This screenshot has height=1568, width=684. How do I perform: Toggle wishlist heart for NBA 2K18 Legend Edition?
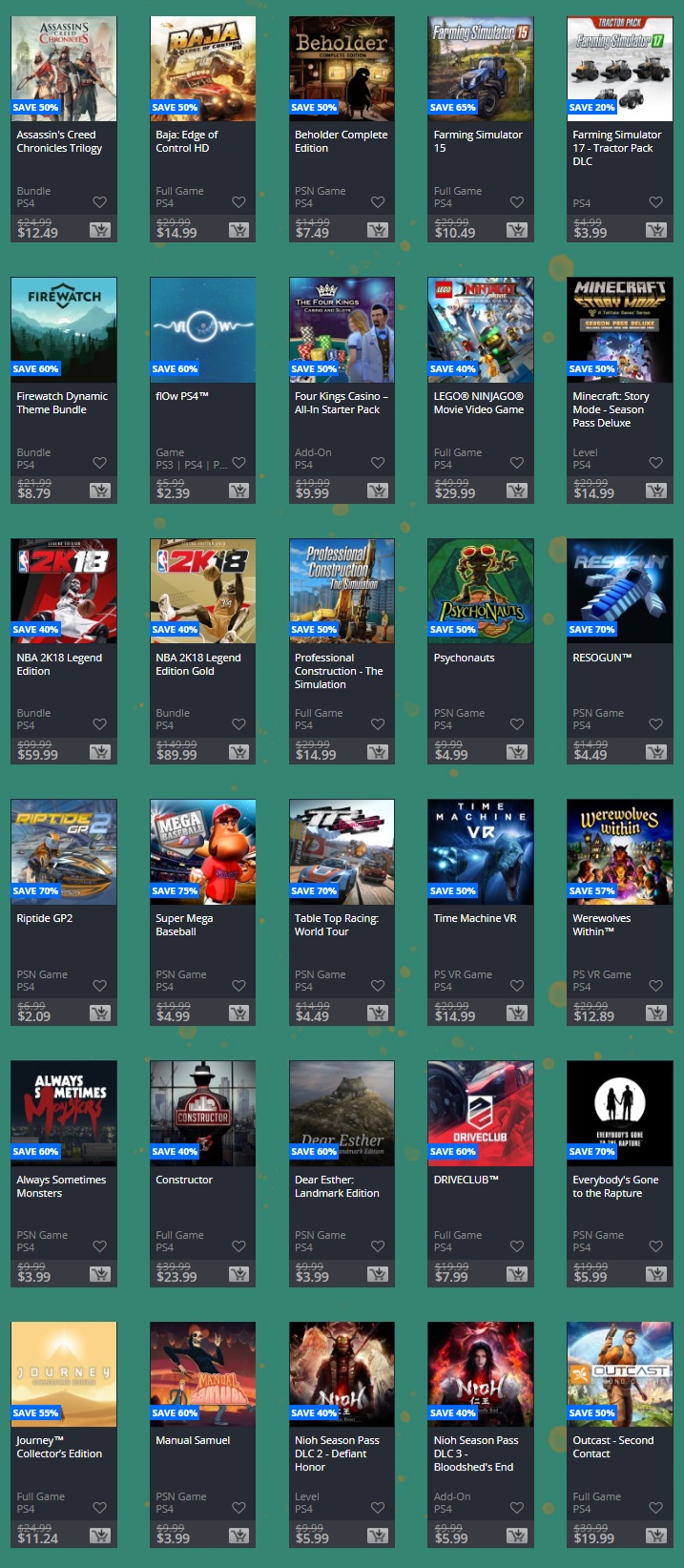[x=100, y=724]
